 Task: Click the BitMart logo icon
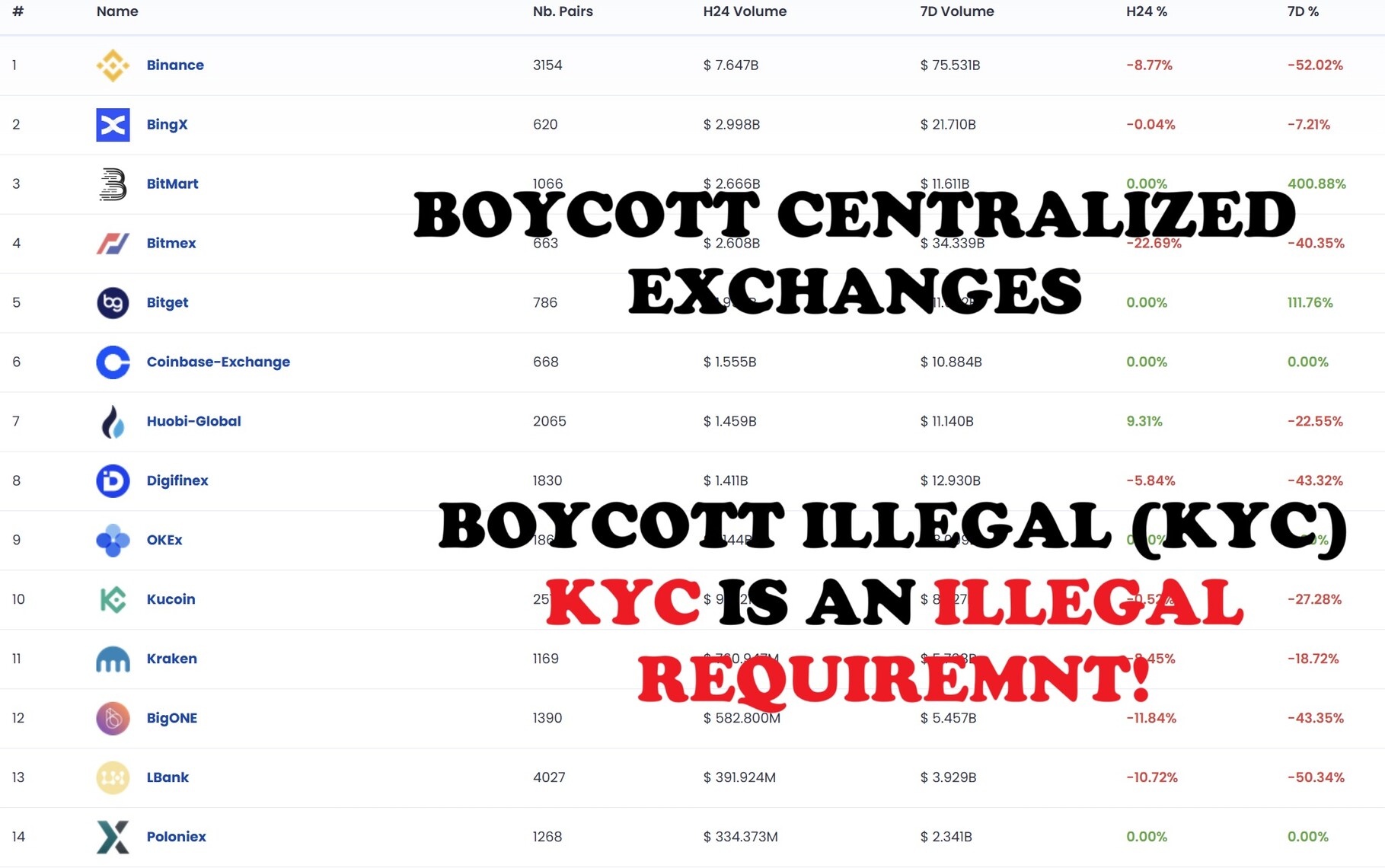[x=113, y=184]
